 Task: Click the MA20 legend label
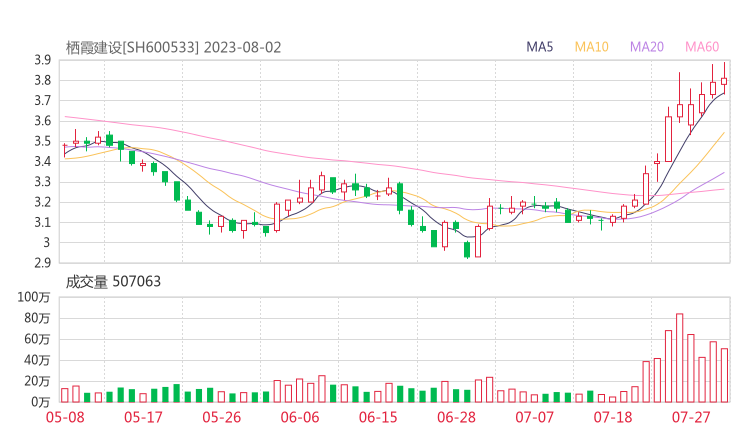[x=647, y=47]
